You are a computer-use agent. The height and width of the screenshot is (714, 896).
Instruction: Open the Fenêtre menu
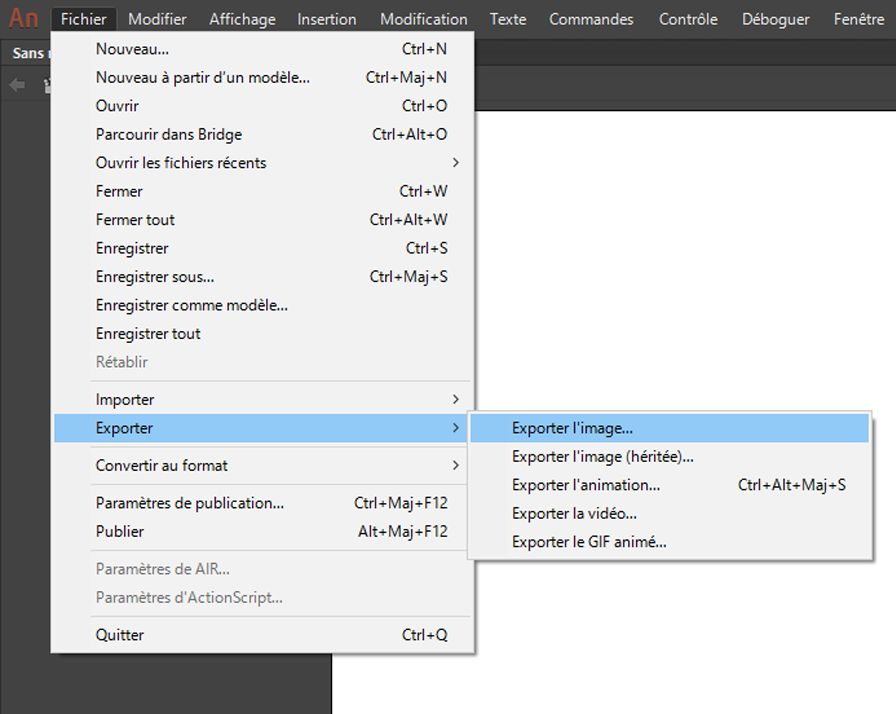point(858,18)
